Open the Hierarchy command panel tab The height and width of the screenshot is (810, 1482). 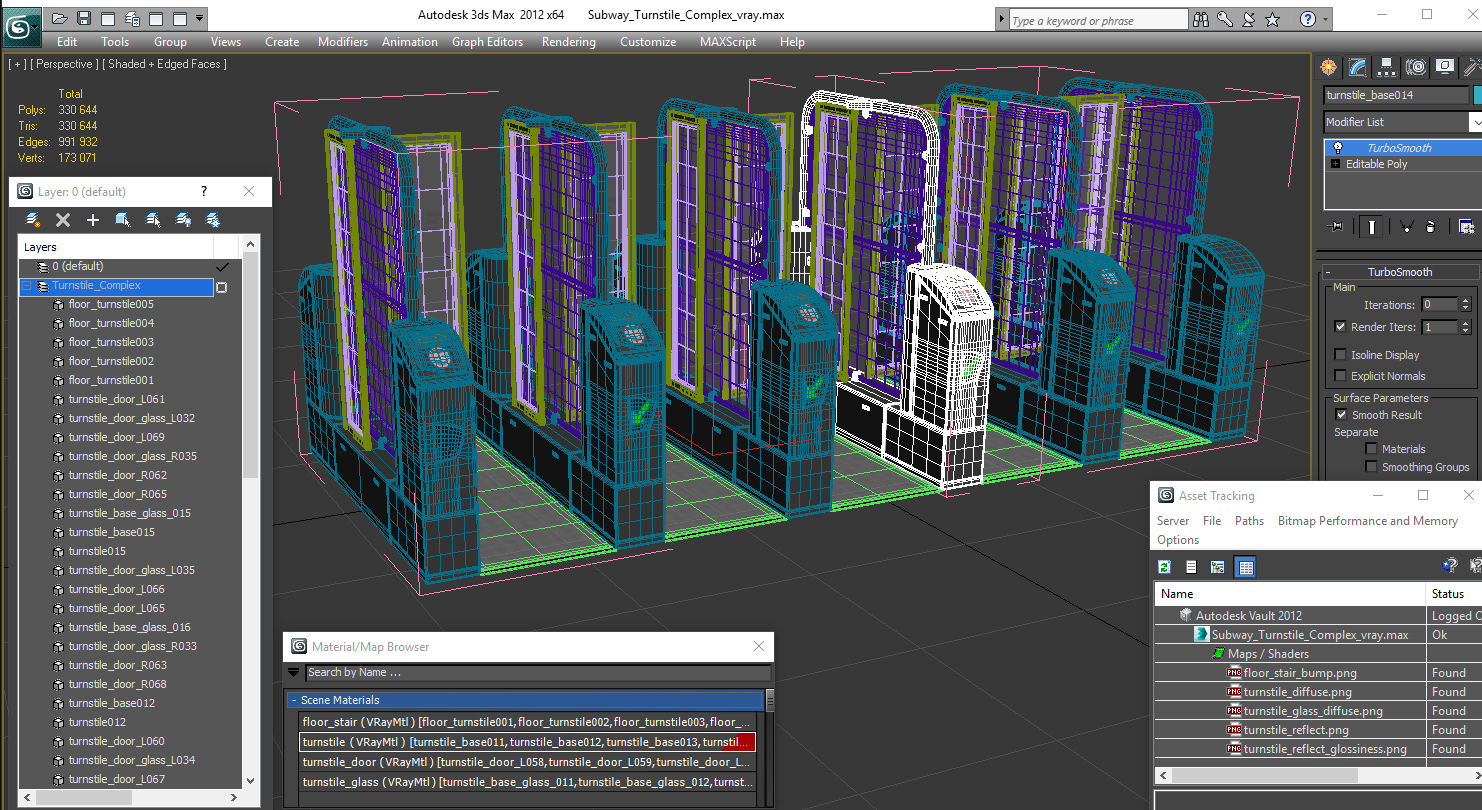pos(1386,67)
